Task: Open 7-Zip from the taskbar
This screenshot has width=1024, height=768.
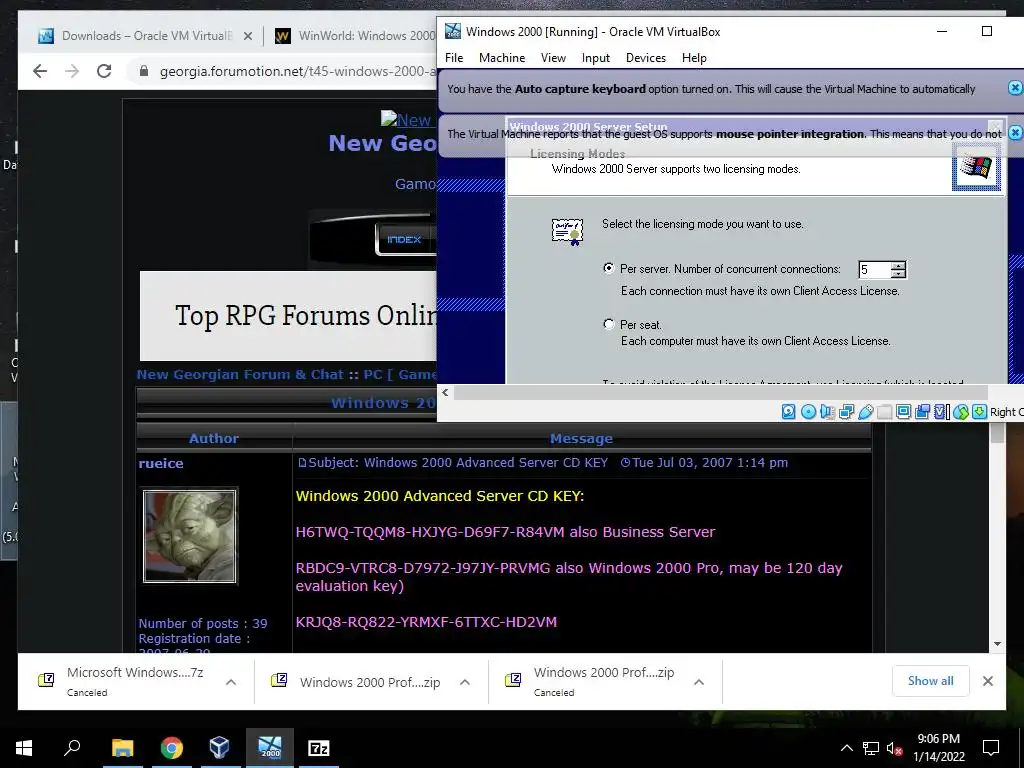Action: click(319, 748)
